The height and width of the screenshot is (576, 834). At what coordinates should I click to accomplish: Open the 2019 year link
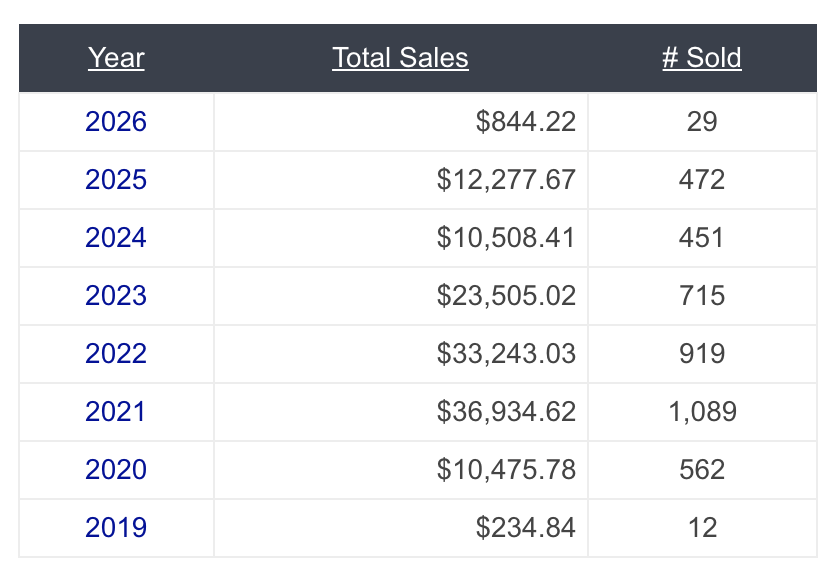click(116, 528)
